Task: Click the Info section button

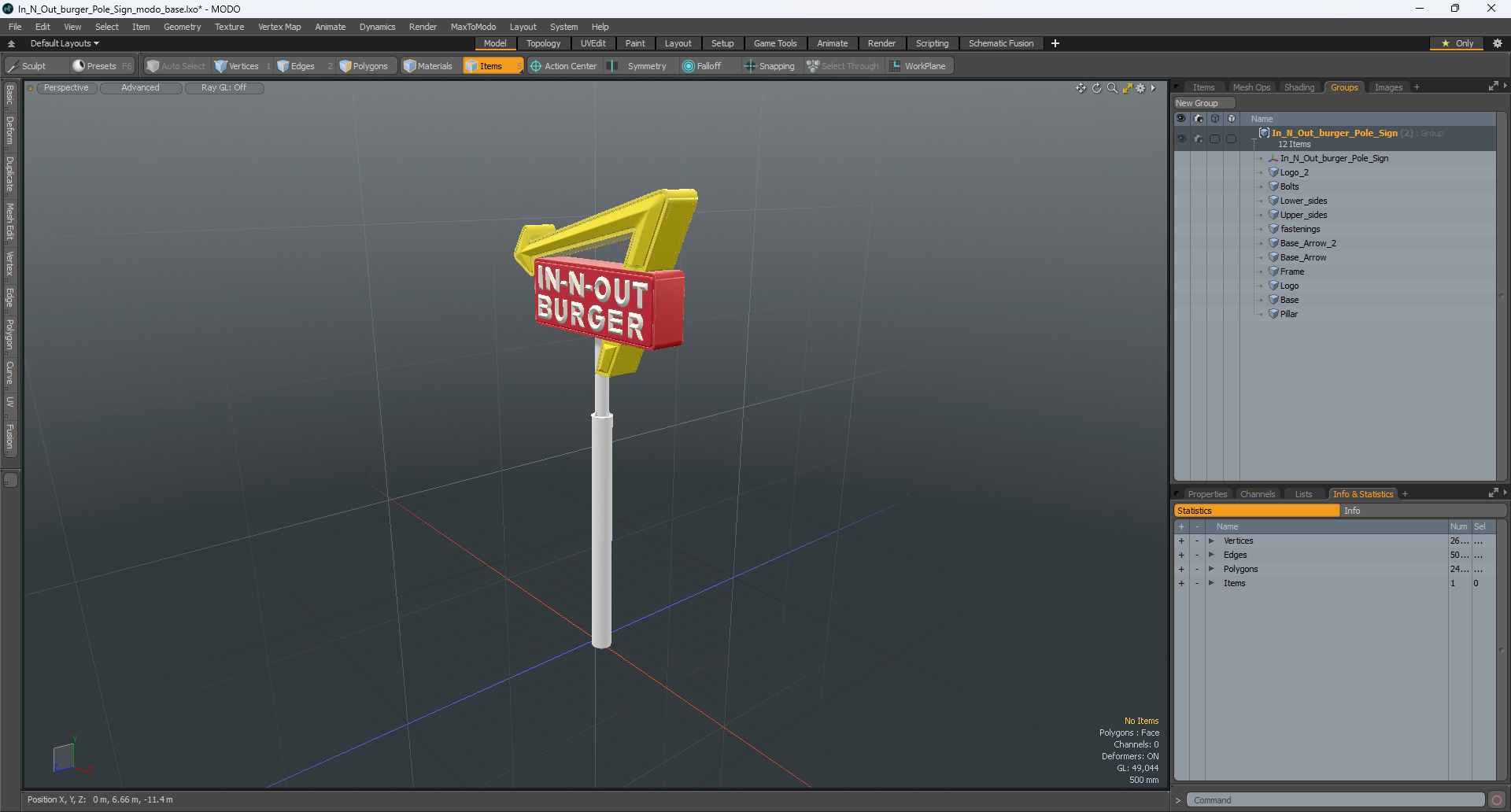Action: coord(1423,511)
